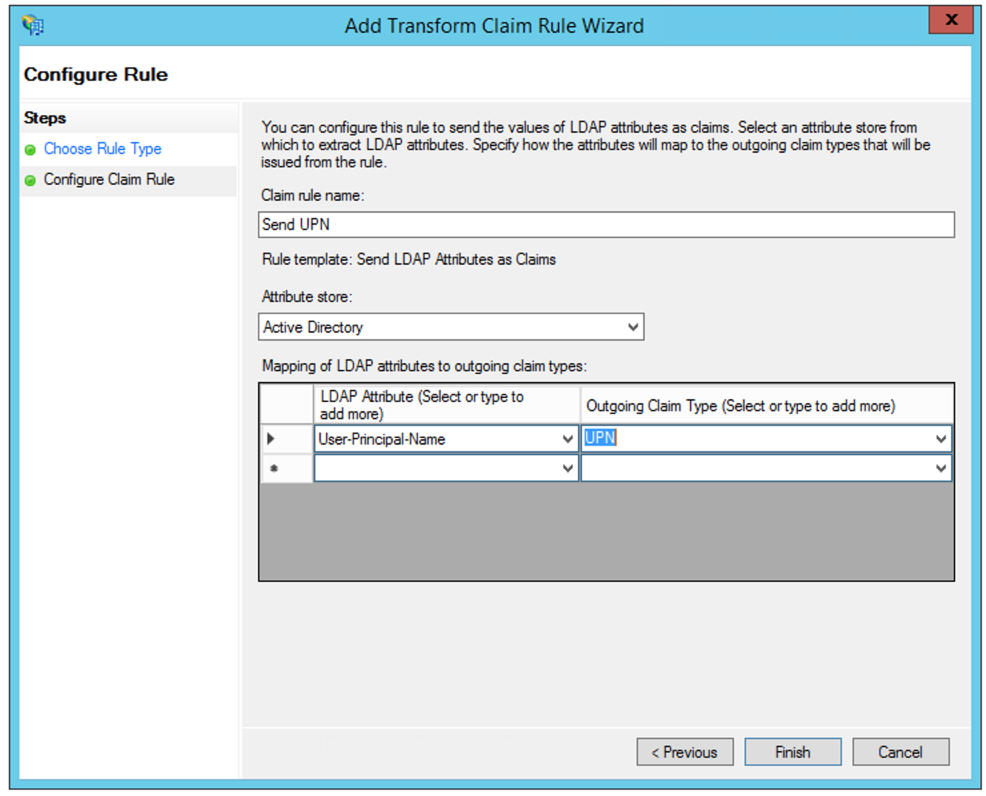This screenshot has width=986, height=796.
Task: Open the empty LDAP Attribute dropdown in new row
Action: pos(567,468)
